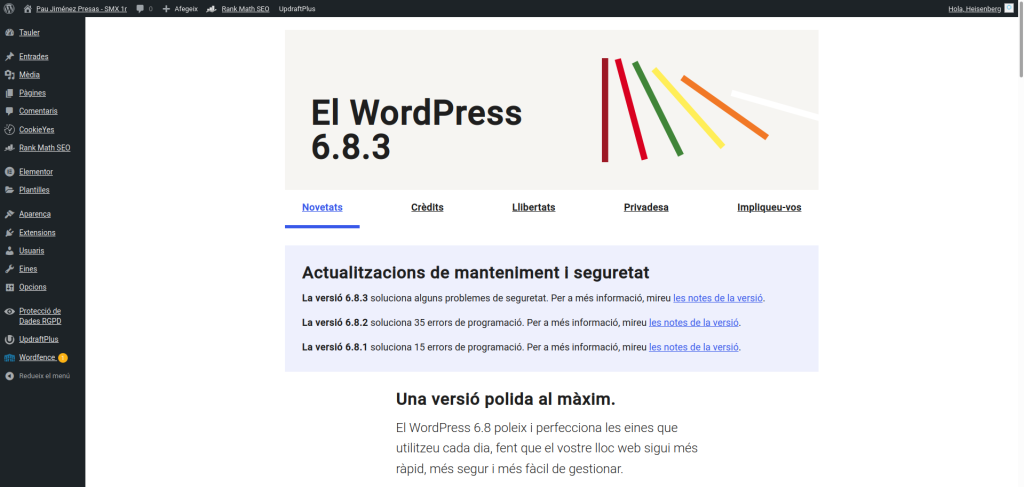Open the 6.8.3 release notes link
Viewport: 1024px width, 487px height.
718,298
